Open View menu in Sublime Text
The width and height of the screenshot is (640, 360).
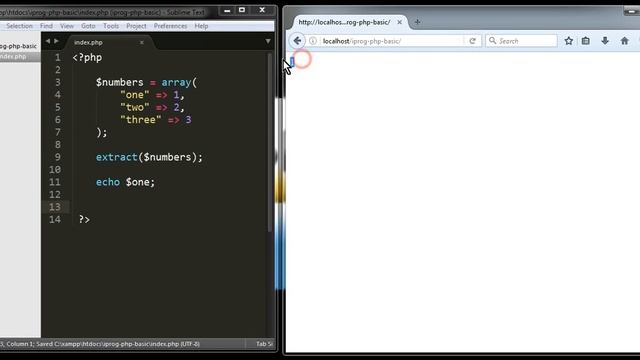tap(67, 26)
